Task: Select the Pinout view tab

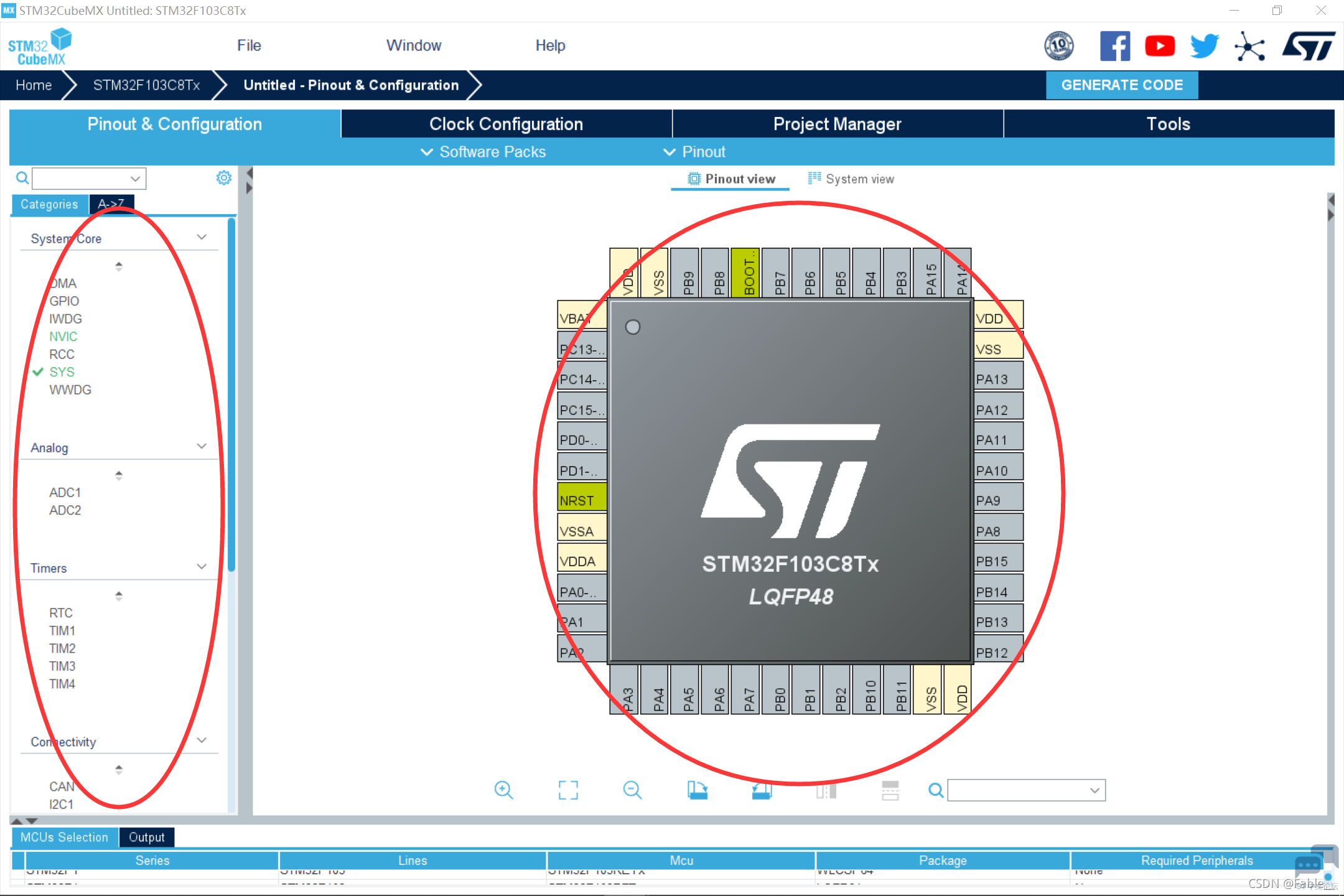Action: coord(731,179)
